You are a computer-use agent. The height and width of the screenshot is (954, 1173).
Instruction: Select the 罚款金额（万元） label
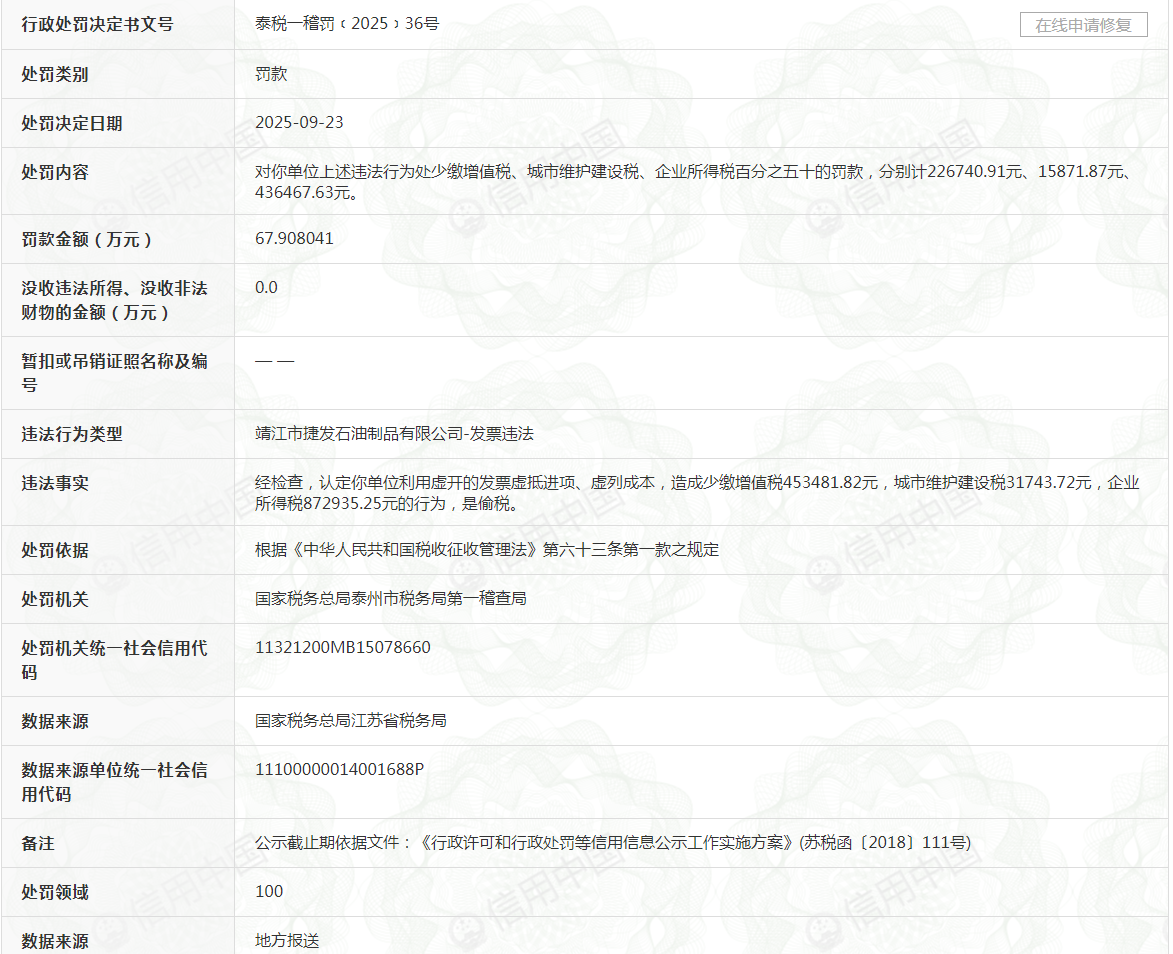[x=87, y=239]
